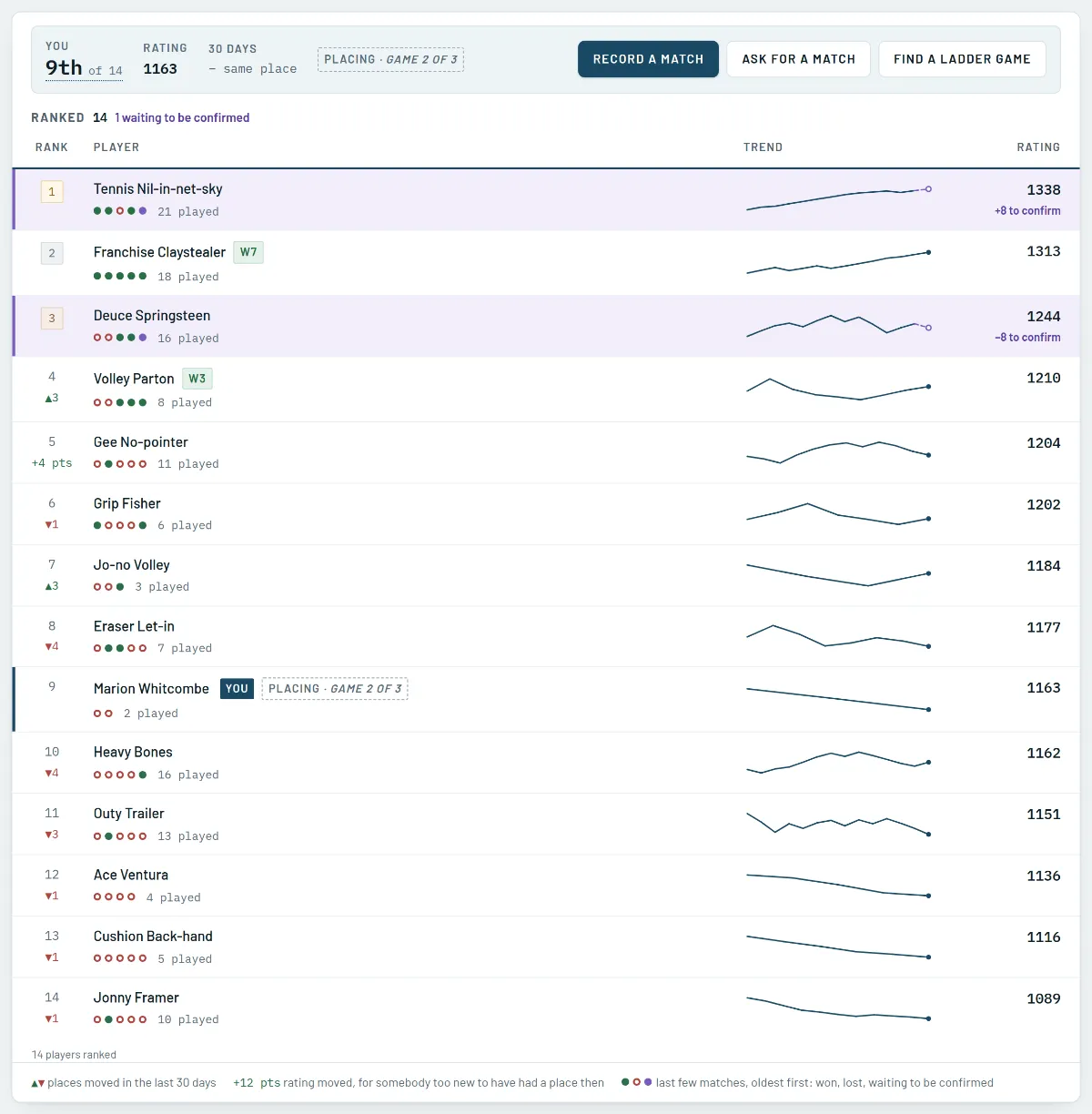Viewport: 1092px width, 1114px height.
Task: Click the PLAYER column header
Action: click(116, 147)
